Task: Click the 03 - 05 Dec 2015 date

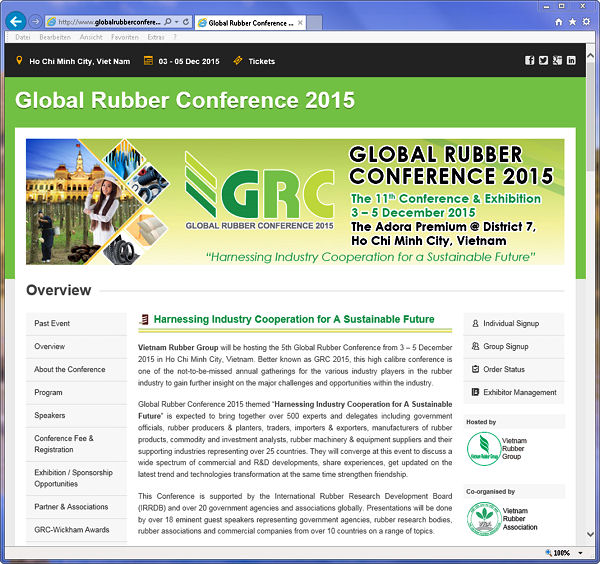Action: pos(189,61)
